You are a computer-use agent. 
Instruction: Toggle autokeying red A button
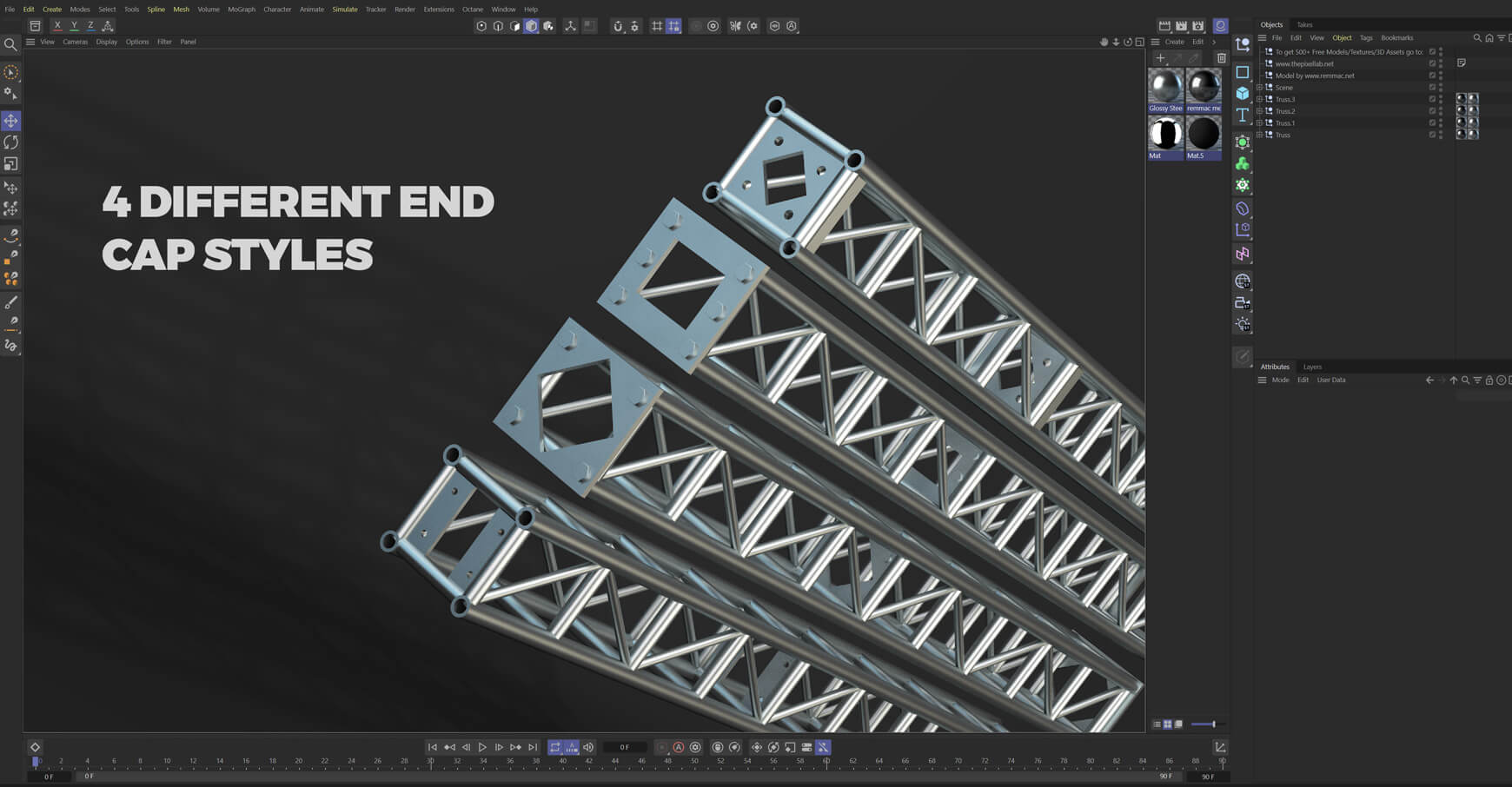tap(679, 747)
